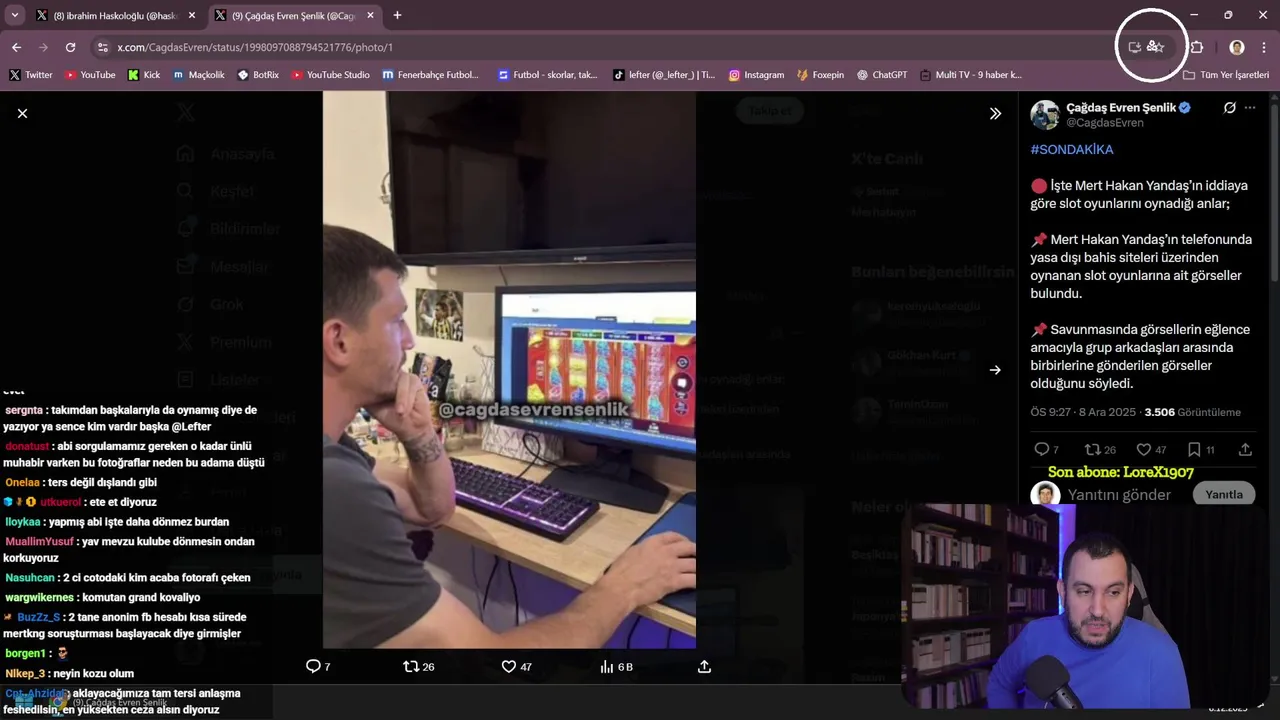Open the Extensions puzzle icon
The image size is (1280, 720).
pyautogui.click(x=1197, y=47)
